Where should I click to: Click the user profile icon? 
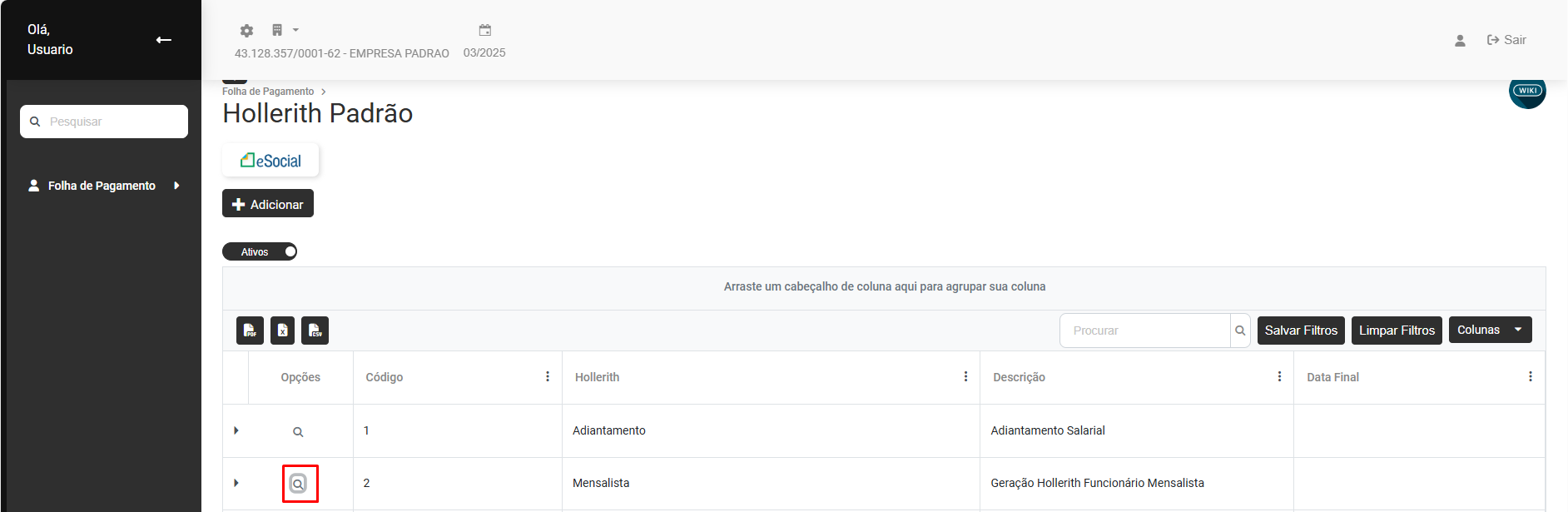(x=1460, y=41)
